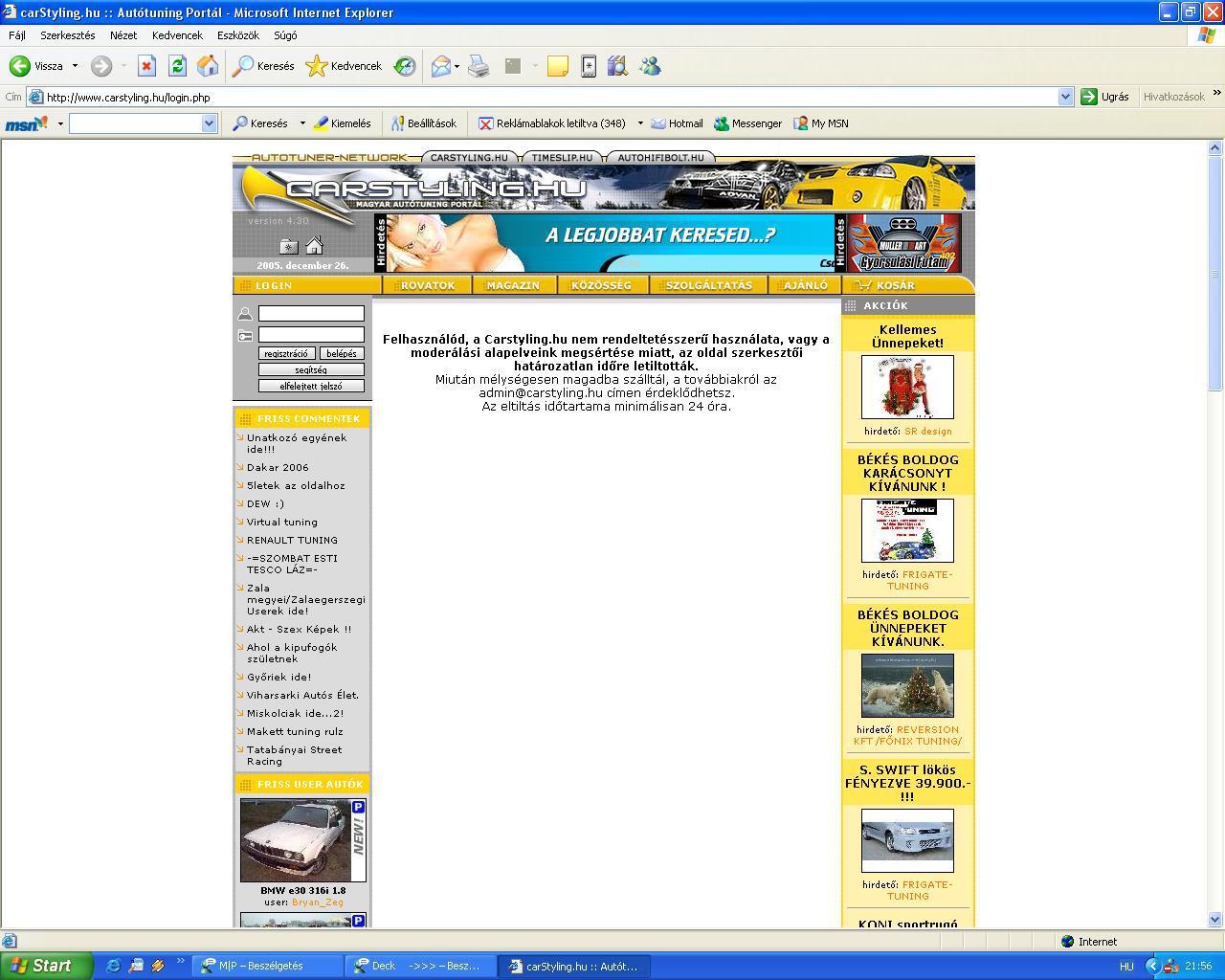Screen dimensions: 1225x980
Task: Switch to M|P Beszélgetés taskbar window
Action: [268, 966]
